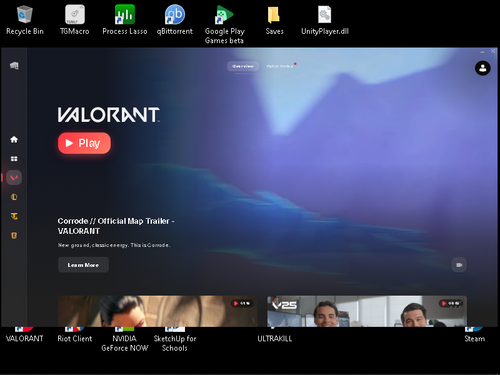
Task: Minimize the Riot Client window
Action: 482,52
